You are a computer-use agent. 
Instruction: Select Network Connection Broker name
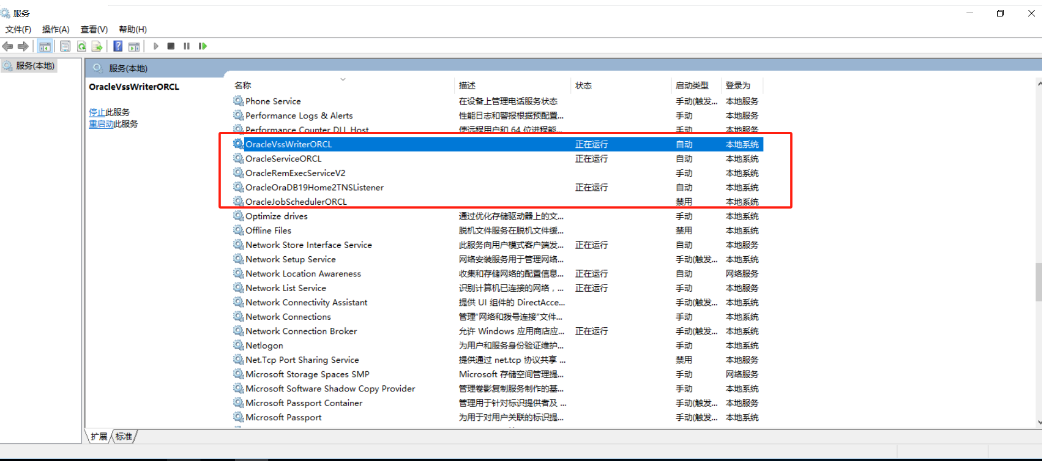pos(301,331)
